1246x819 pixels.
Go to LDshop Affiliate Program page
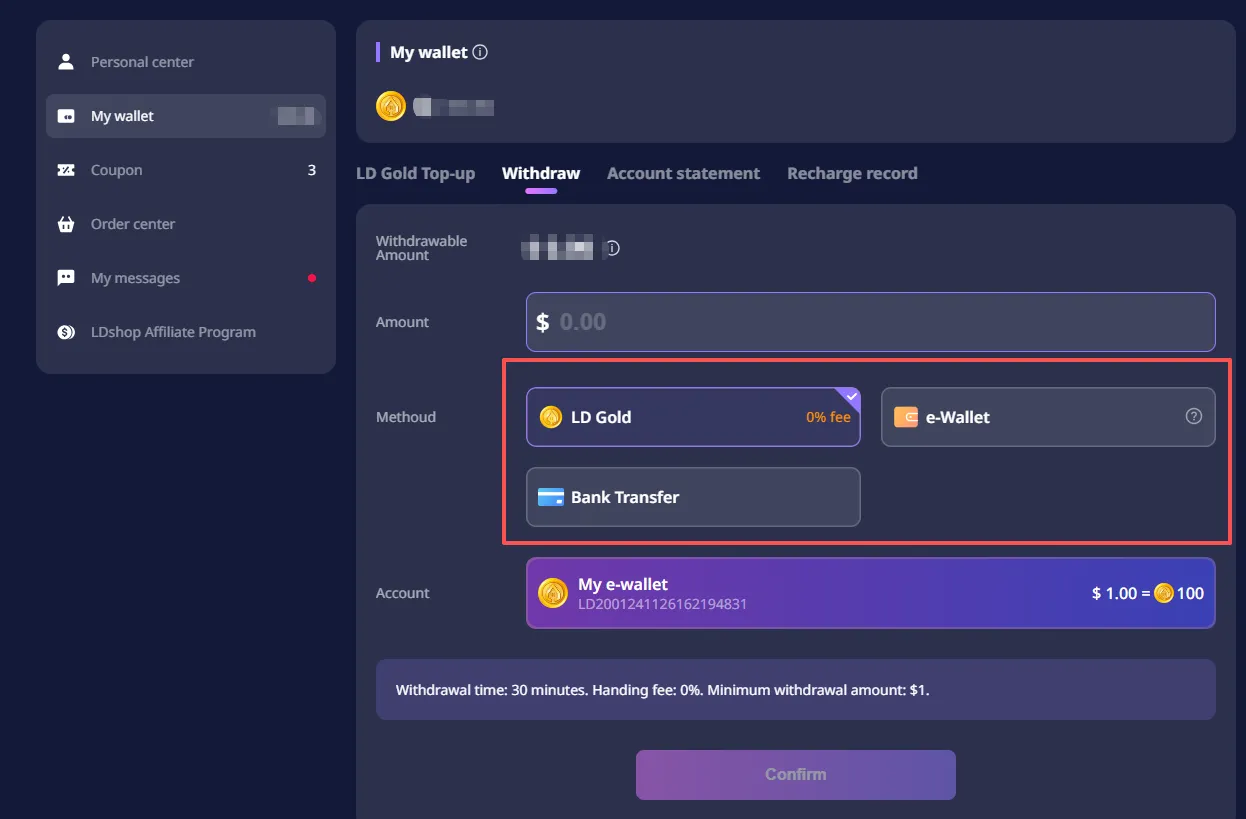click(x=173, y=332)
